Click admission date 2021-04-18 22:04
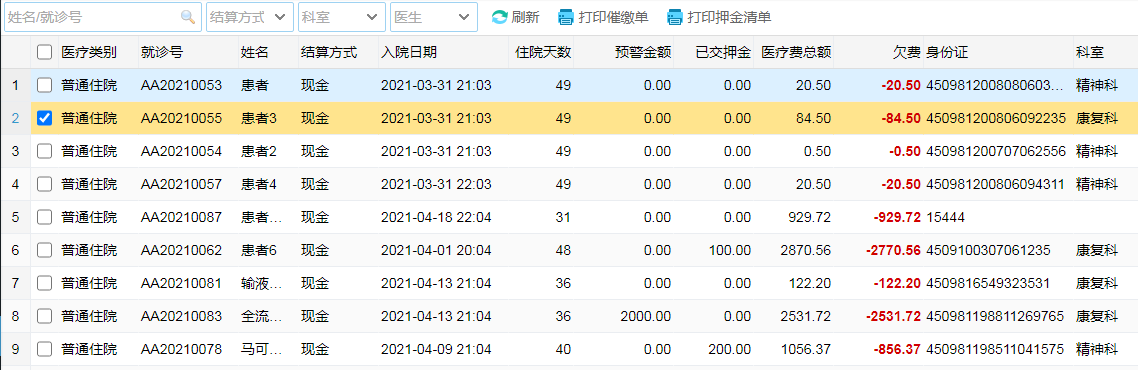The image size is (1138, 370). tap(436, 217)
